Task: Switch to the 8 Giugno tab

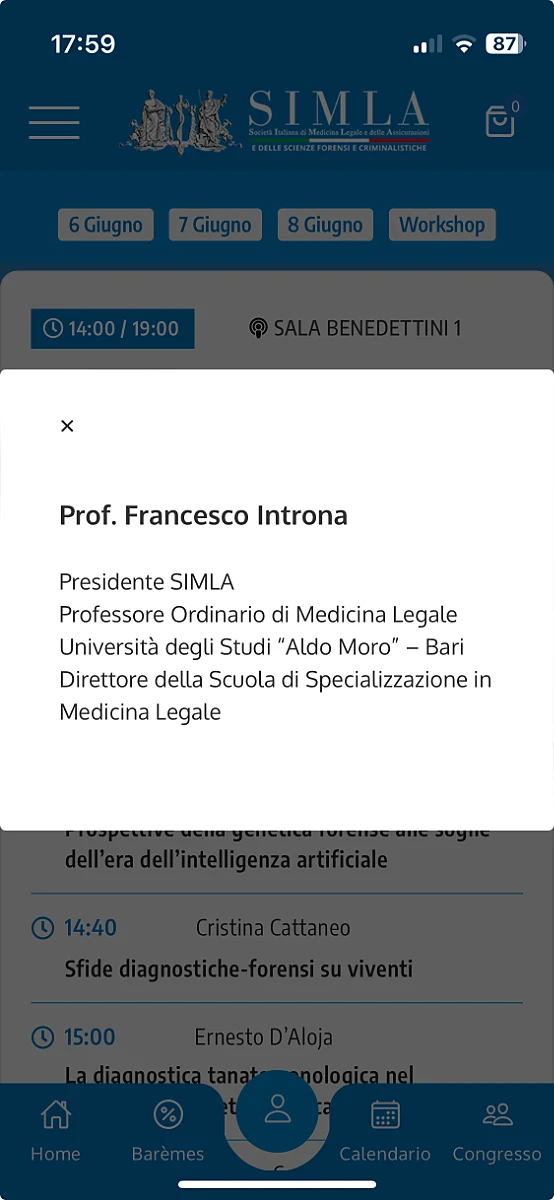Action: 325,225
